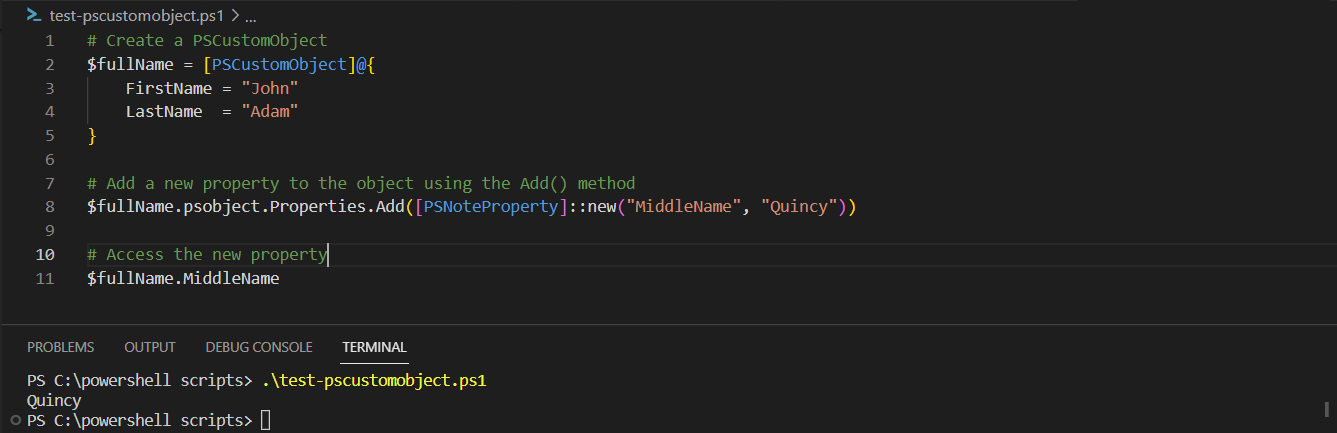Click the closing brace on line 5
Screen dimensions: 1337x433
click(92, 136)
